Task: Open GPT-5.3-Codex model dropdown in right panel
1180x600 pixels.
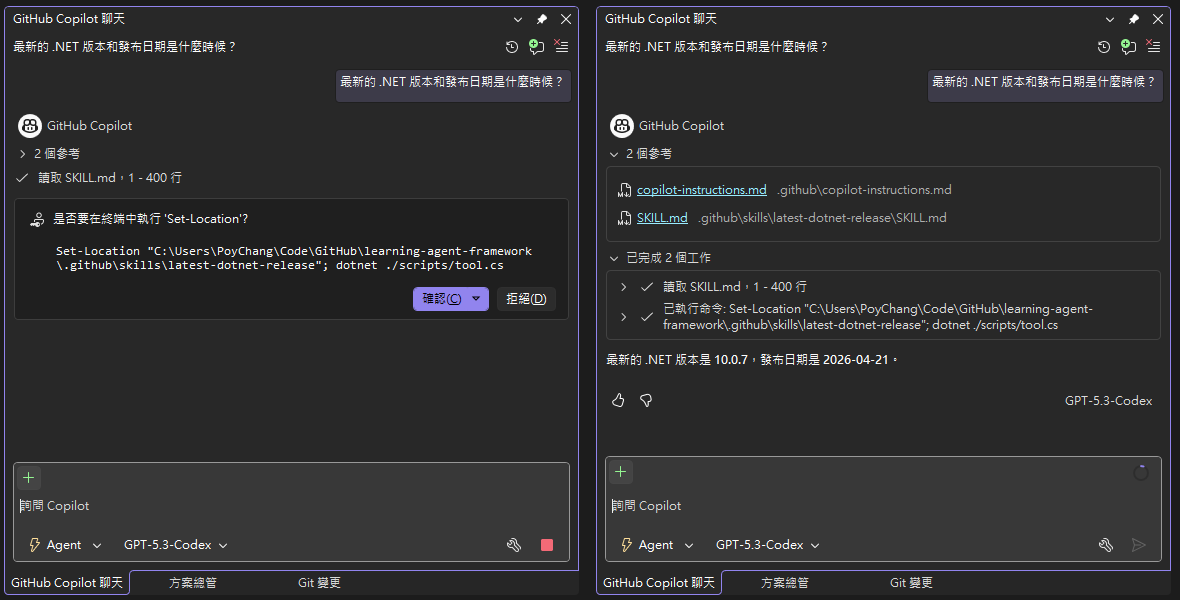Action: [768, 545]
